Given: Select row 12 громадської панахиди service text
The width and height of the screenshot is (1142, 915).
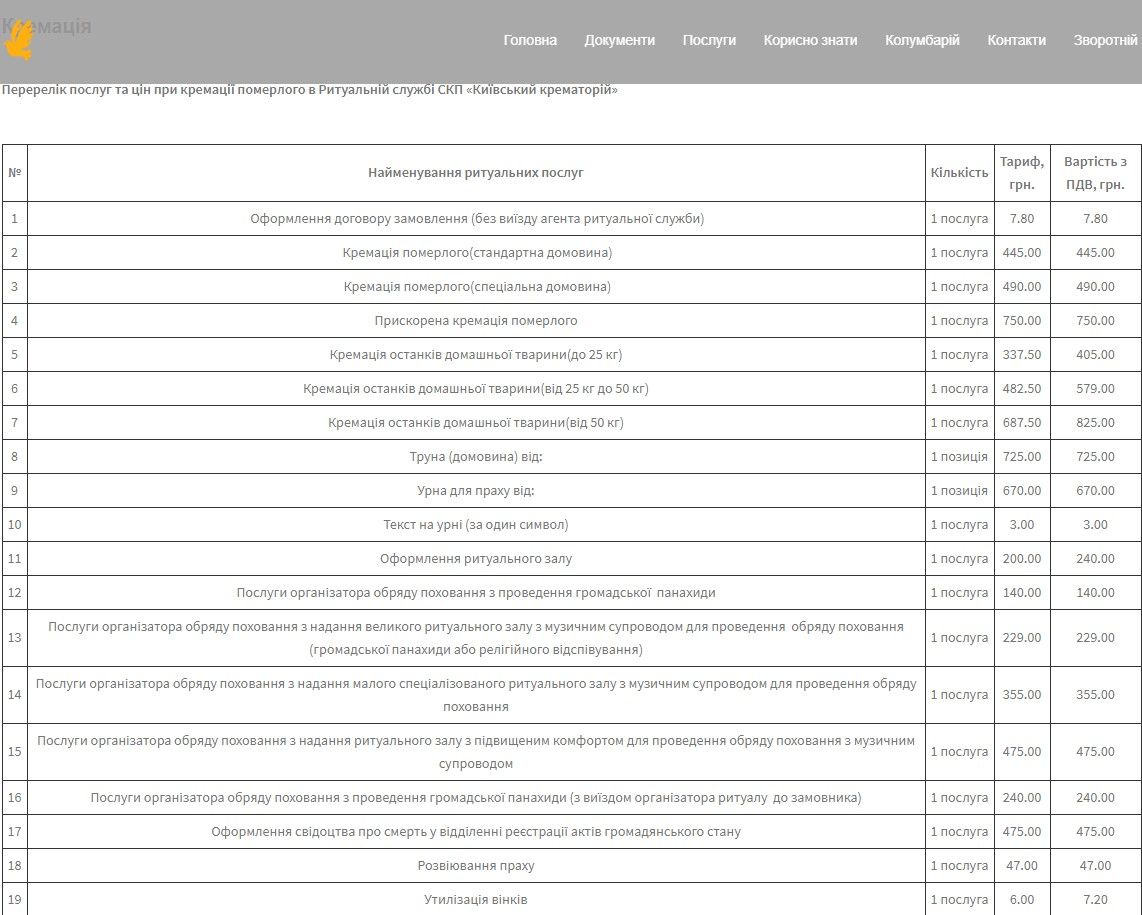Looking at the screenshot, I should tap(476, 593).
